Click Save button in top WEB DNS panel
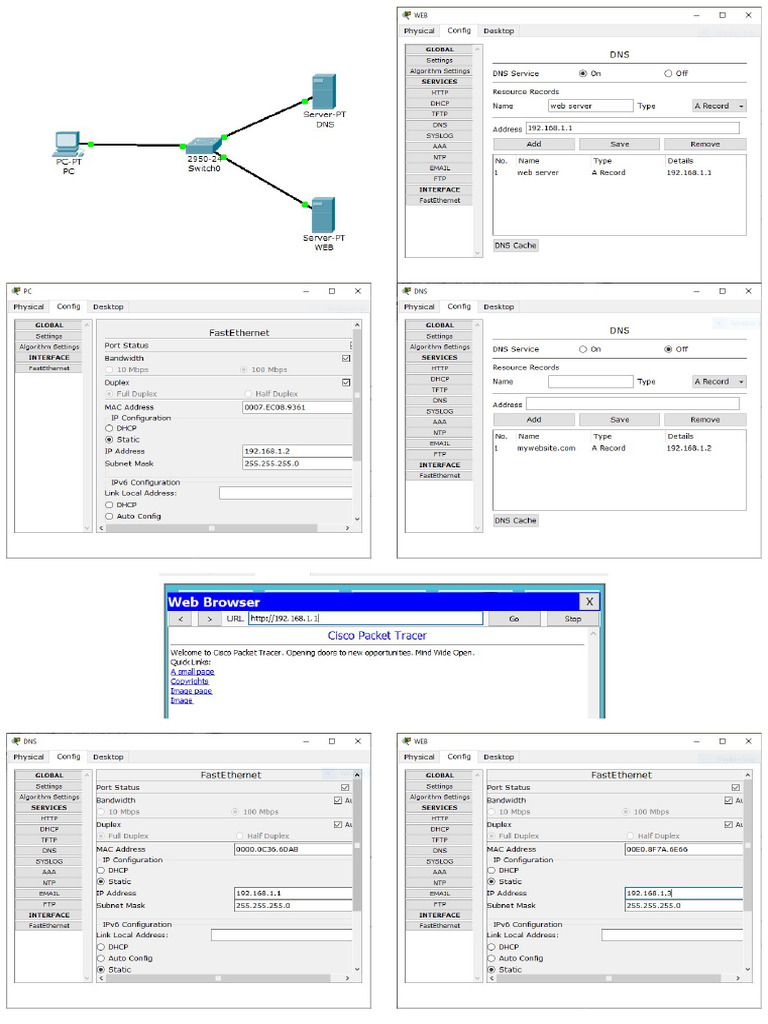 point(619,144)
